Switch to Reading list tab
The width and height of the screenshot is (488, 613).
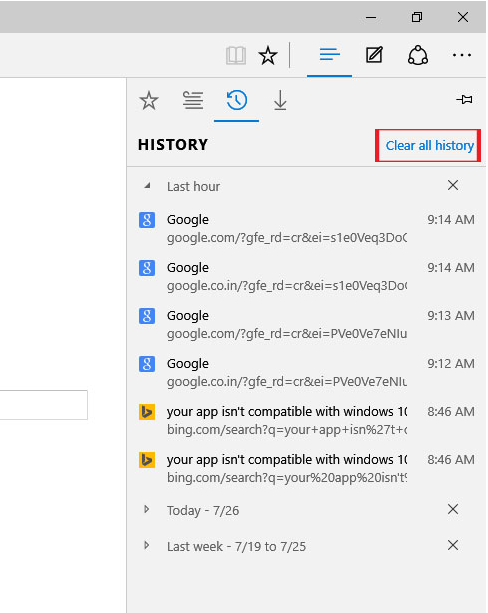[193, 100]
